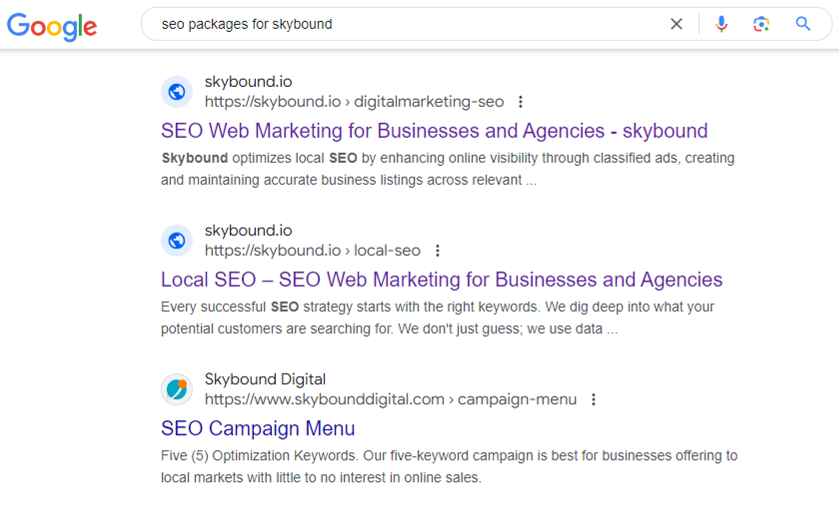The width and height of the screenshot is (839, 511).
Task: Open the 'SEO Web Marketing for Businesses and Agencies - skybound' result
Action: pyautogui.click(x=434, y=131)
